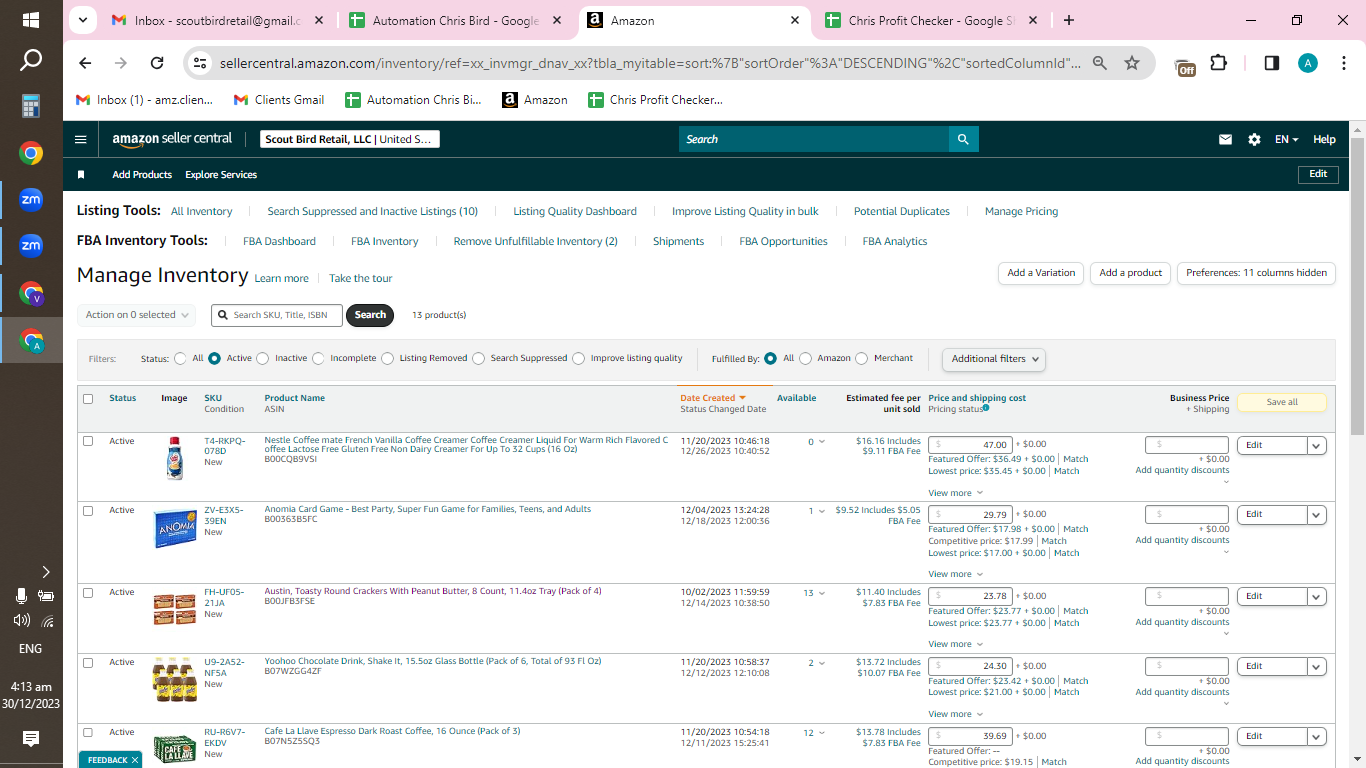The height and width of the screenshot is (768, 1366).
Task: Reload the page with the refresh icon
Action: (157, 63)
